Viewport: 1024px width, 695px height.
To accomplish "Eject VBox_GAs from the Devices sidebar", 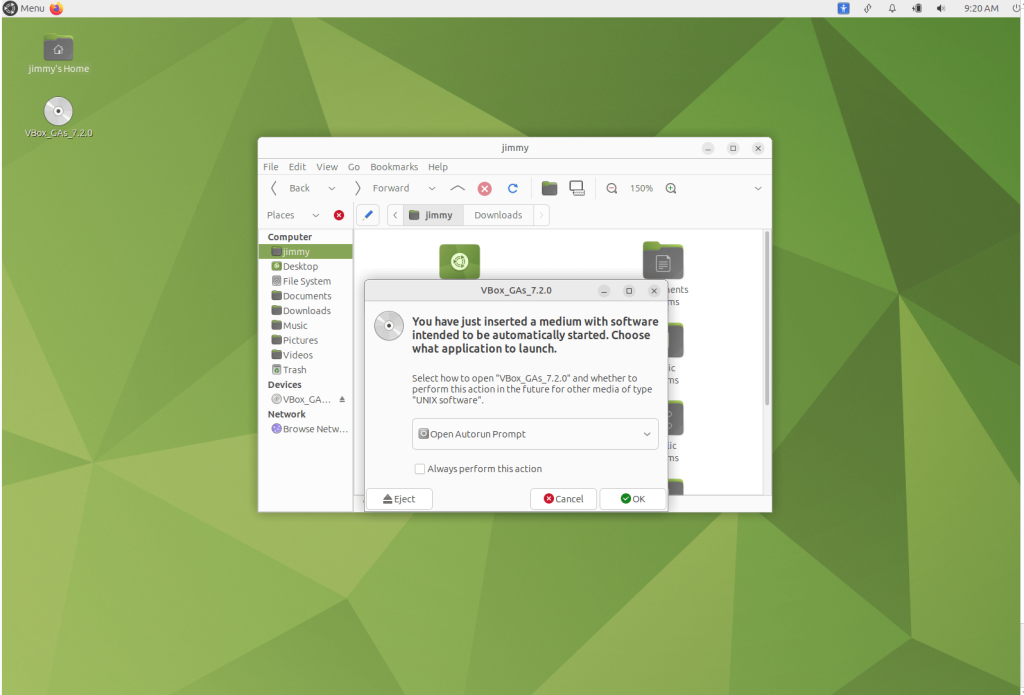I will [342, 399].
